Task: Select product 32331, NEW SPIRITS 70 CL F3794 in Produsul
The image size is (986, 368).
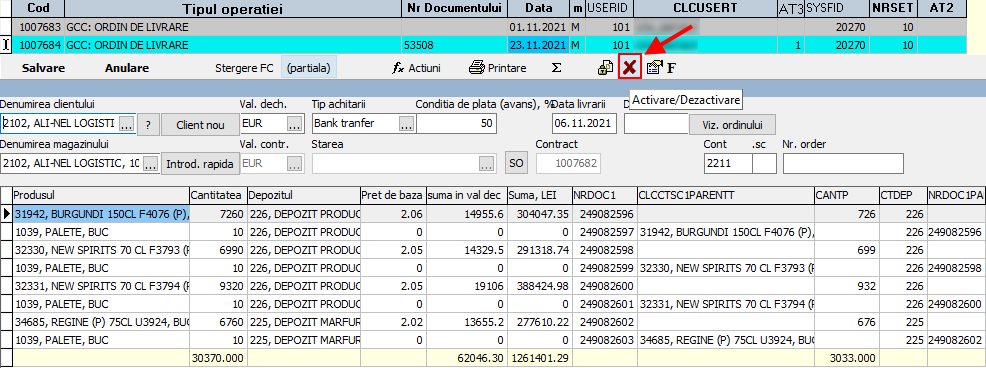Action: (x=101, y=286)
